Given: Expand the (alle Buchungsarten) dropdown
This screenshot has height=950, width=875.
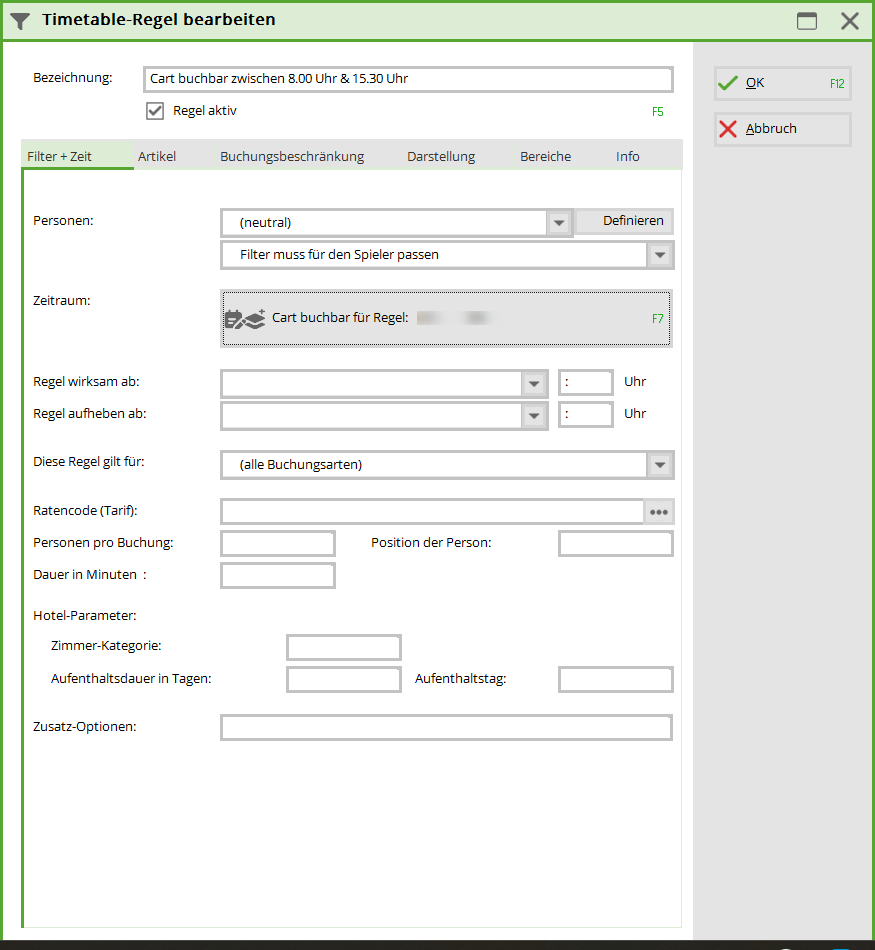Looking at the screenshot, I should (660, 465).
